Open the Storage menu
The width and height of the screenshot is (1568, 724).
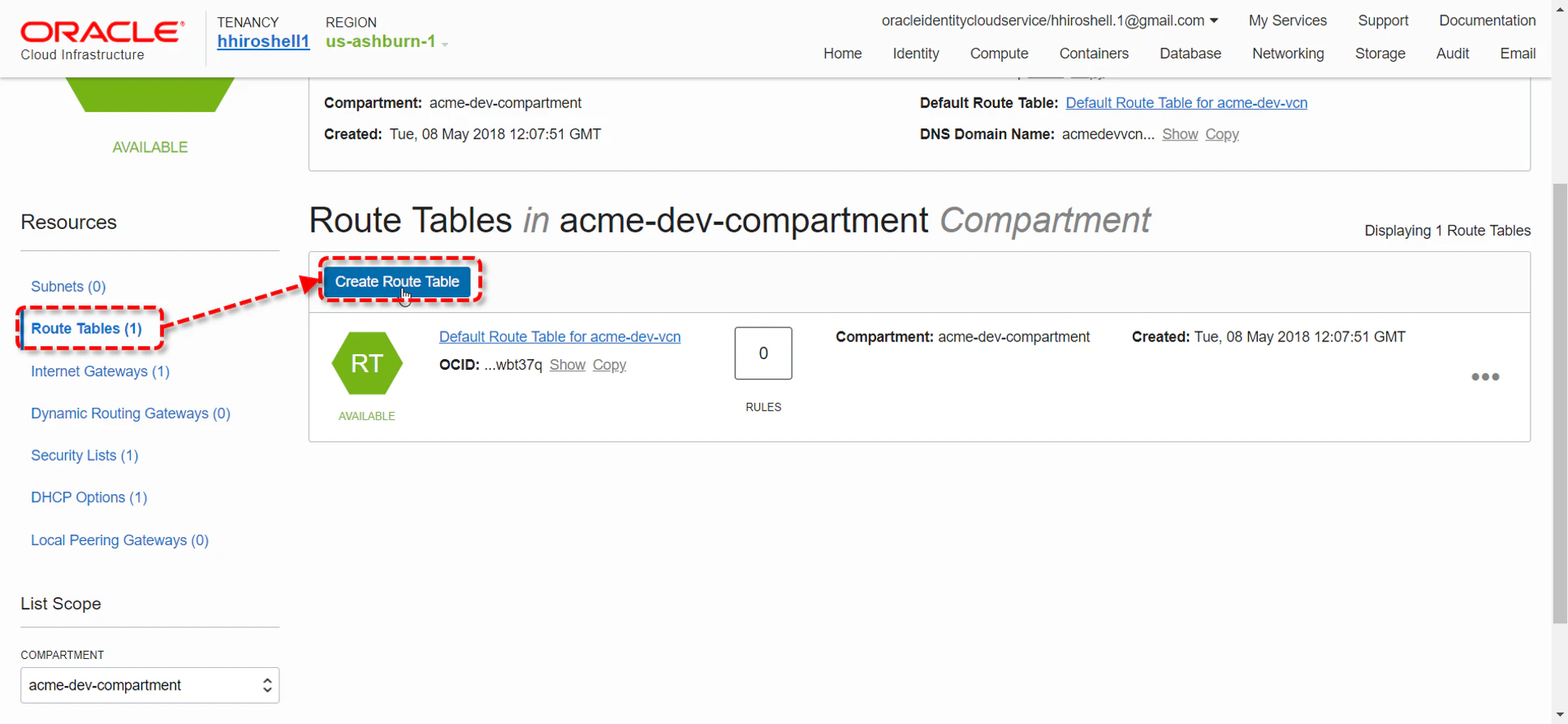pyautogui.click(x=1380, y=54)
